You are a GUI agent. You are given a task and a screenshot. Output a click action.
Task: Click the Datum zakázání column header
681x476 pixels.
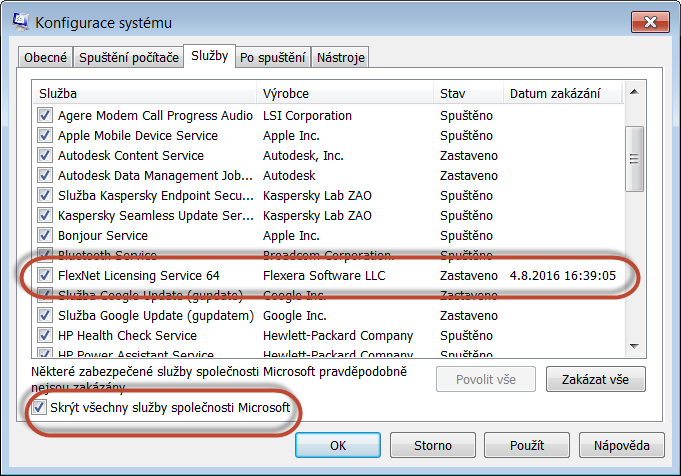click(562, 93)
